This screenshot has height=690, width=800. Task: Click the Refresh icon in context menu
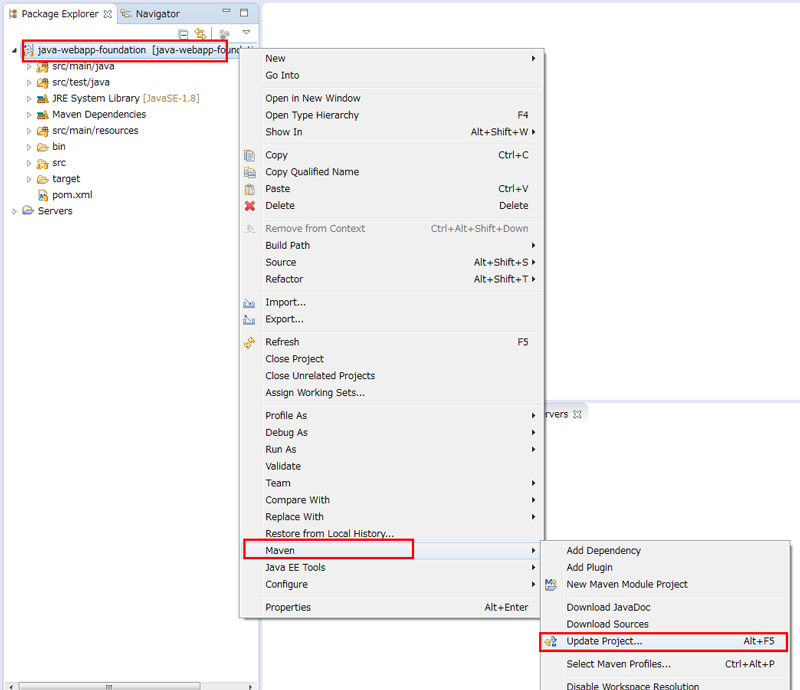click(x=250, y=342)
